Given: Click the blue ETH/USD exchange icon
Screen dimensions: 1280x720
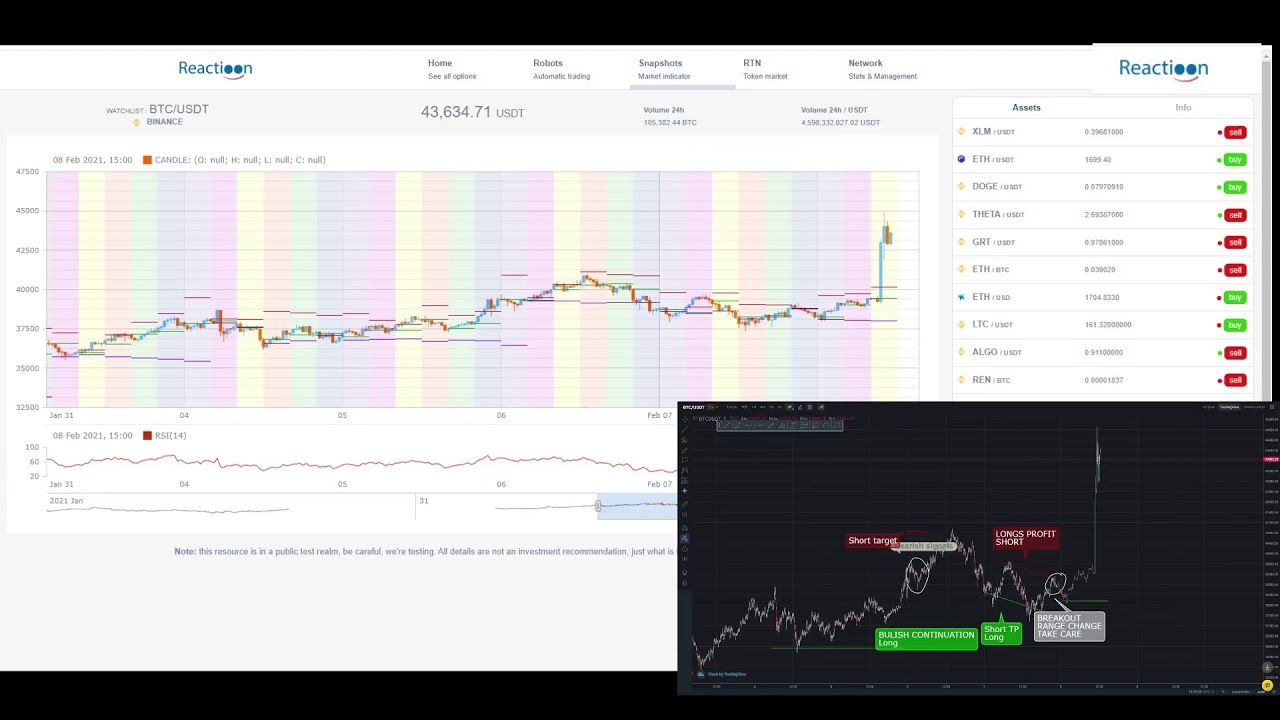Looking at the screenshot, I should click(961, 297).
